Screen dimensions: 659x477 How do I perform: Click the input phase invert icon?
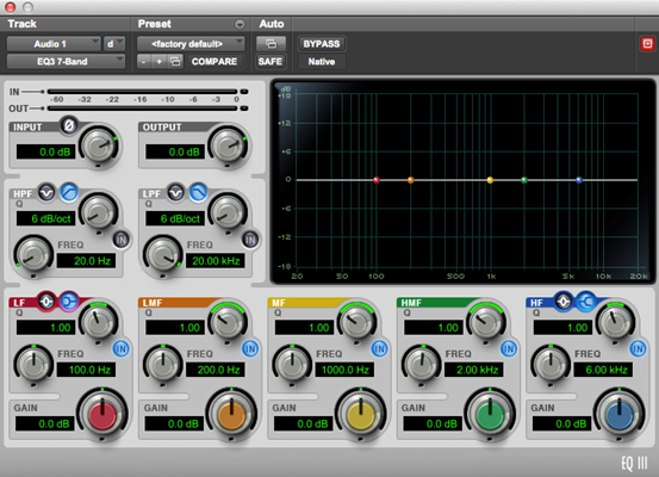pos(68,126)
